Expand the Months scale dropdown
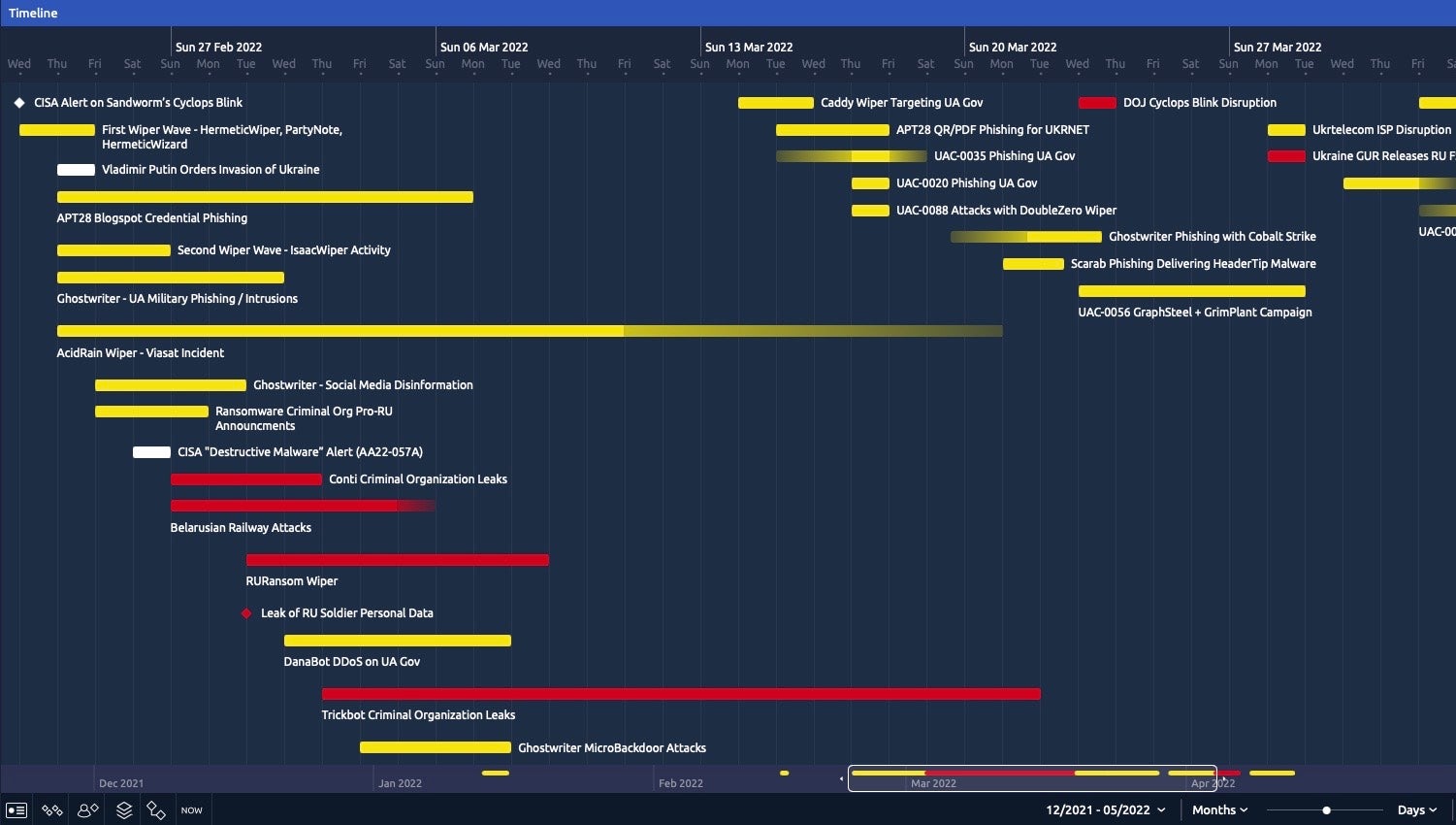This screenshot has width=1456, height=825. pos(1219,809)
